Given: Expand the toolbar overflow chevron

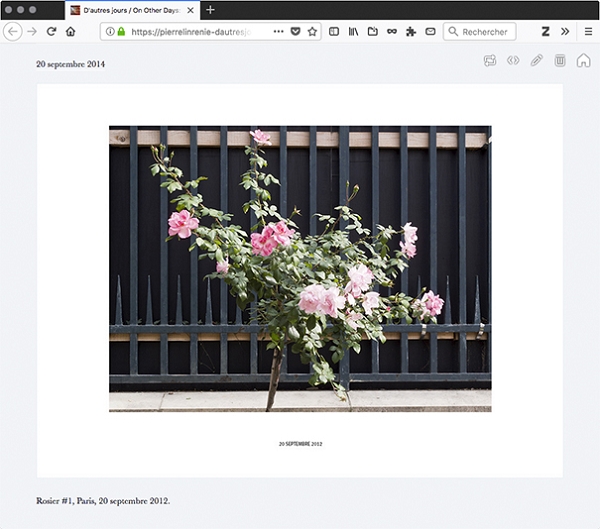Looking at the screenshot, I should coord(565,32).
